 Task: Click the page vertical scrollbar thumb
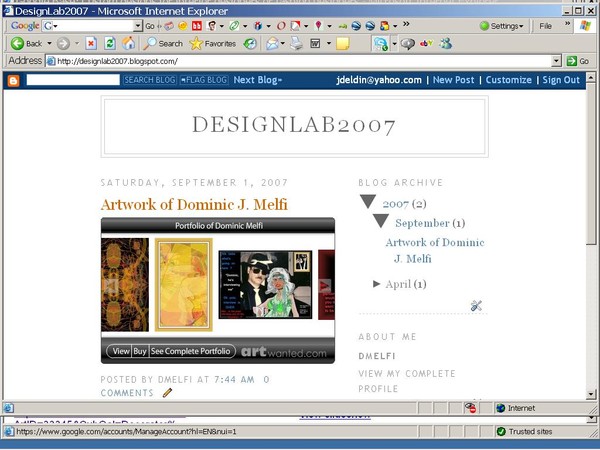pos(591,162)
